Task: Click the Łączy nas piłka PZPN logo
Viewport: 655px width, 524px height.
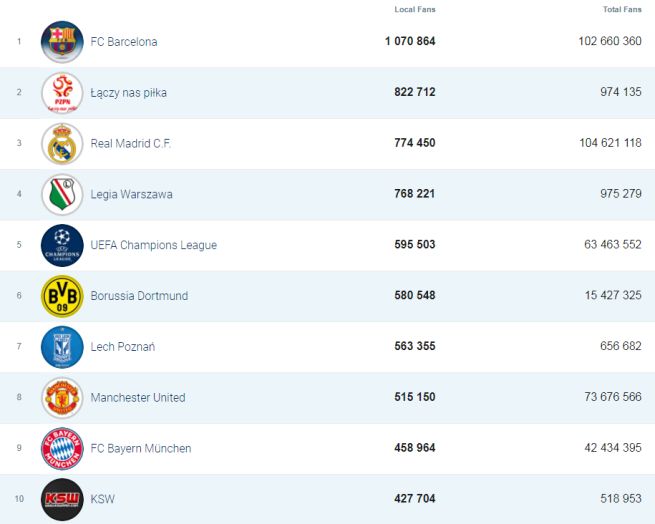Action: 62,93
